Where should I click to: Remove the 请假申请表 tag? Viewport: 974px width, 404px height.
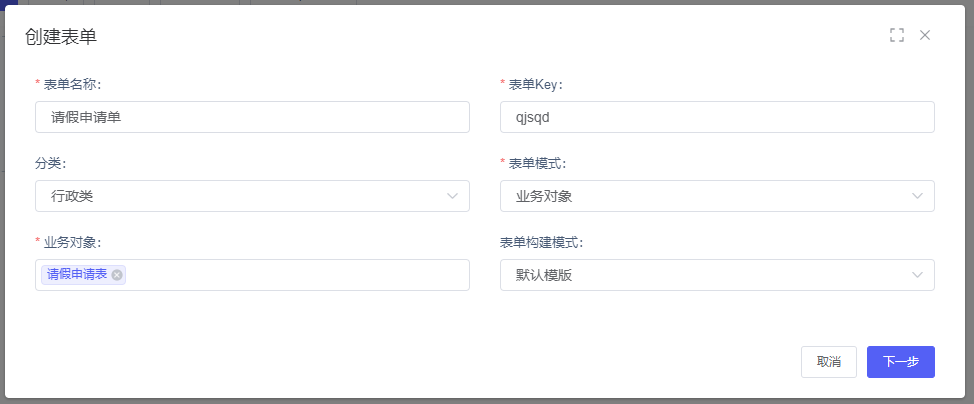(117, 275)
